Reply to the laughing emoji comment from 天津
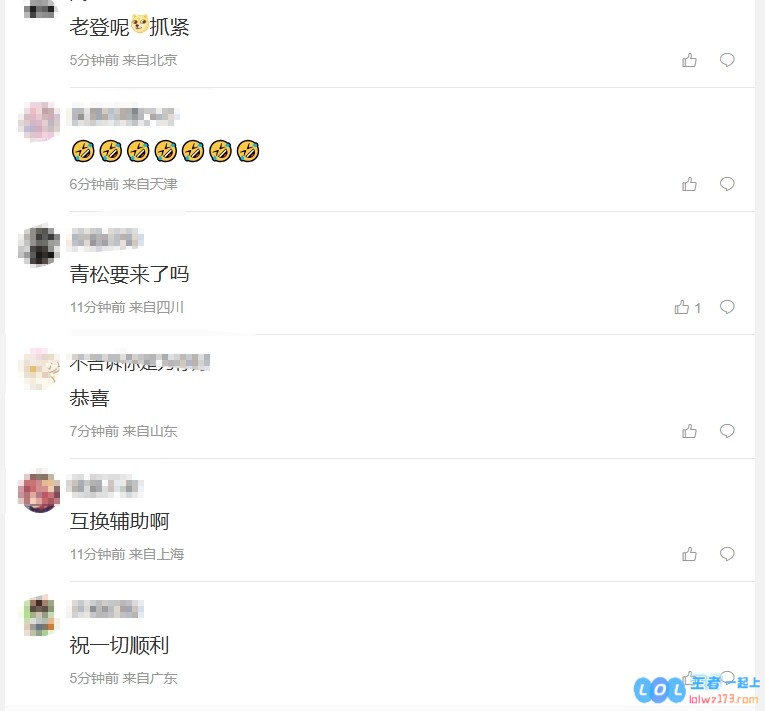Screen dimensions: 765x711 pos(727,184)
